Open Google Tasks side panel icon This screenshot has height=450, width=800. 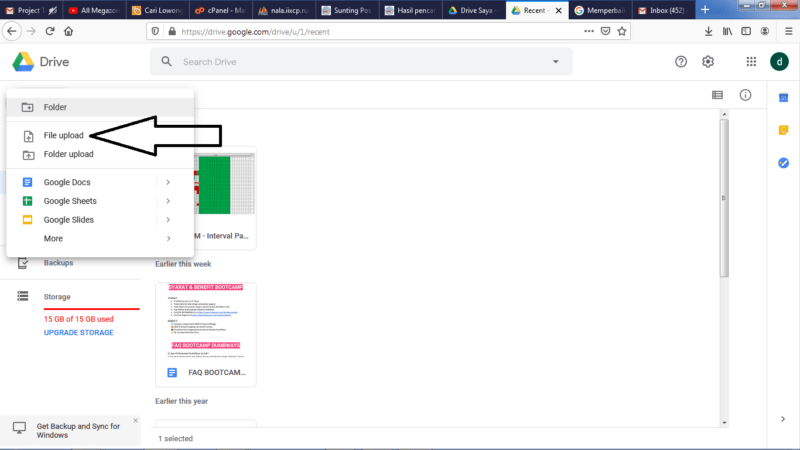pos(783,163)
